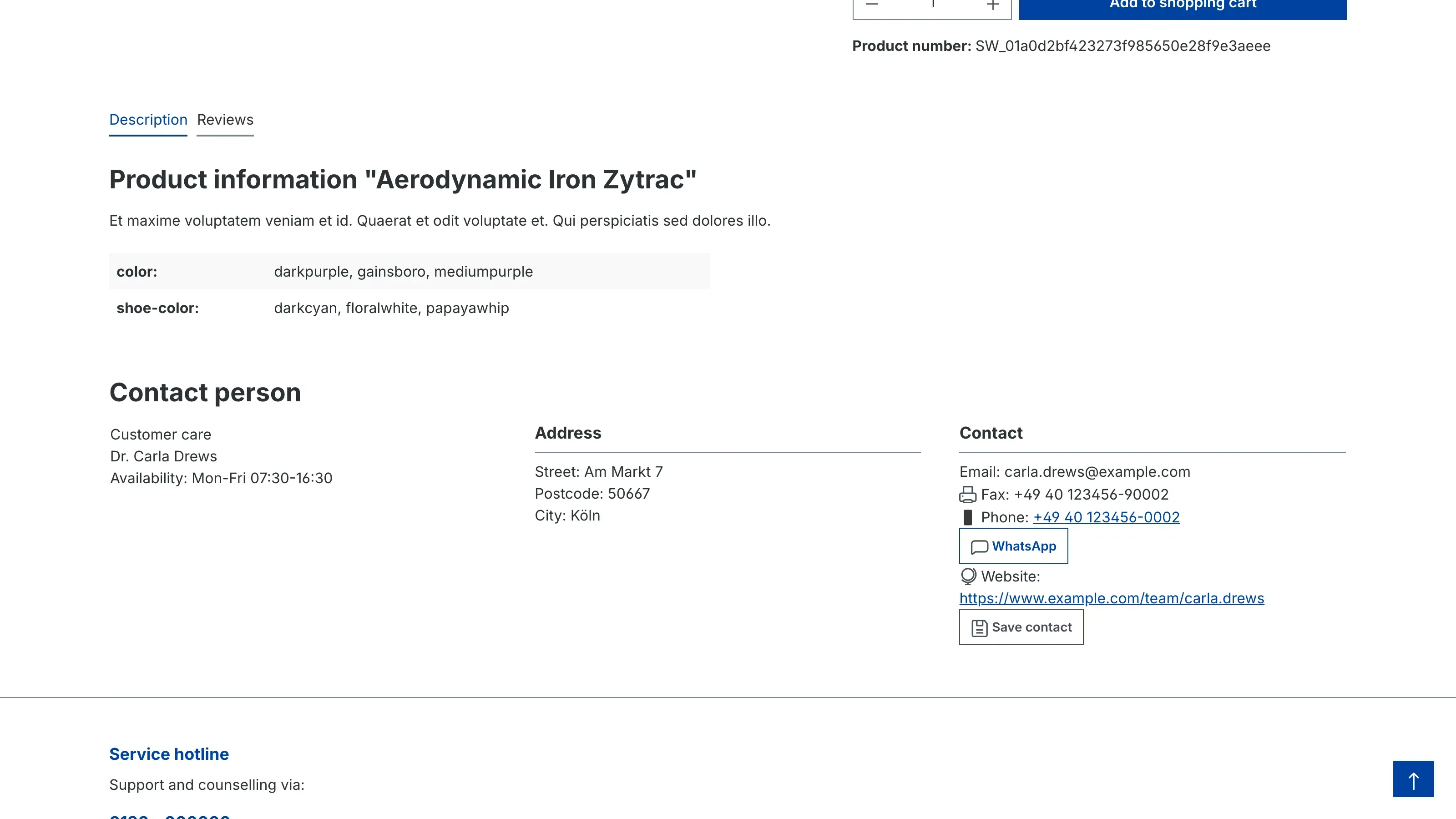
Task: Click the 'Product information' heading
Action: click(x=402, y=180)
